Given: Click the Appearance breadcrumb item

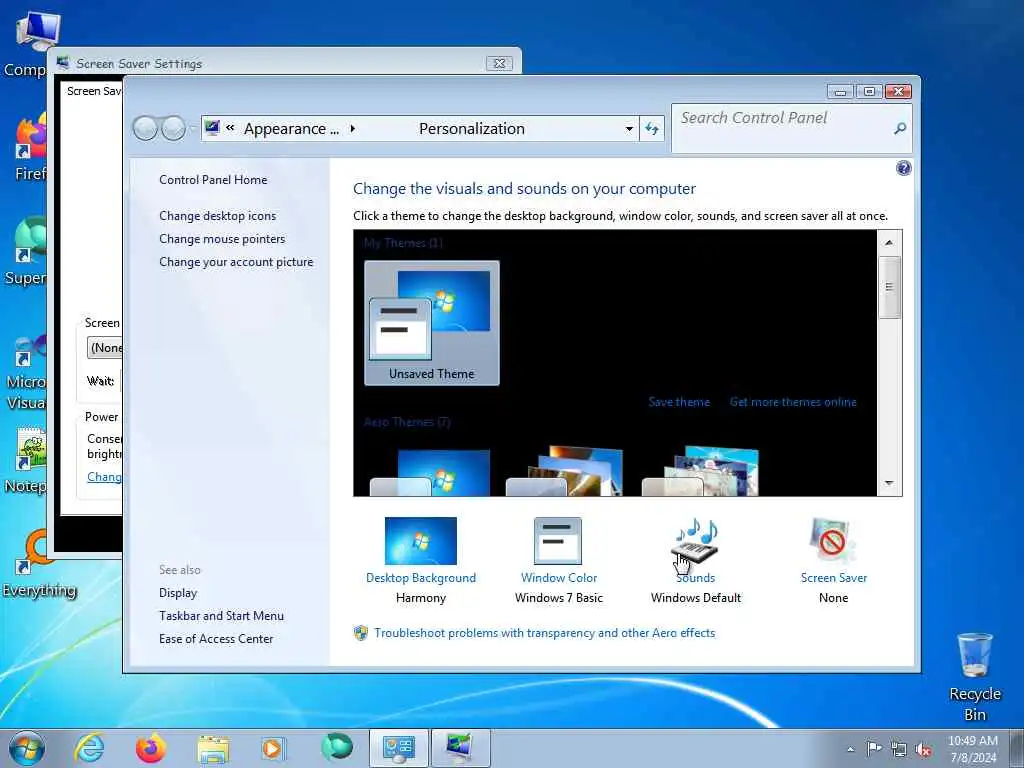Looking at the screenshot, I should coord(291,129).
